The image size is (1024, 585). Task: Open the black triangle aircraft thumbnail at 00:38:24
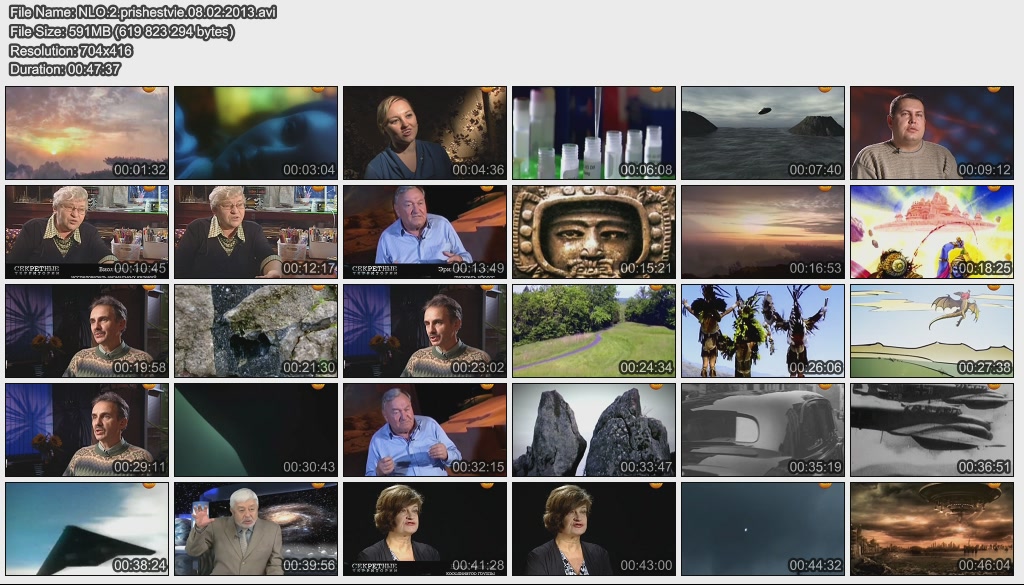coord(86,529)
